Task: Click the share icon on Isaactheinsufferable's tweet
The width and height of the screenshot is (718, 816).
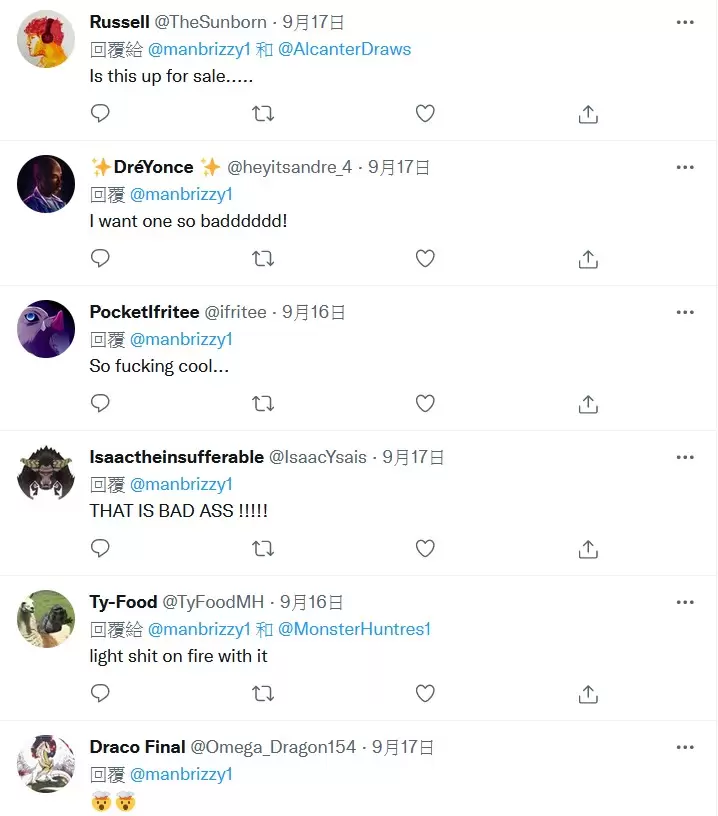Action: pos(588,548)
